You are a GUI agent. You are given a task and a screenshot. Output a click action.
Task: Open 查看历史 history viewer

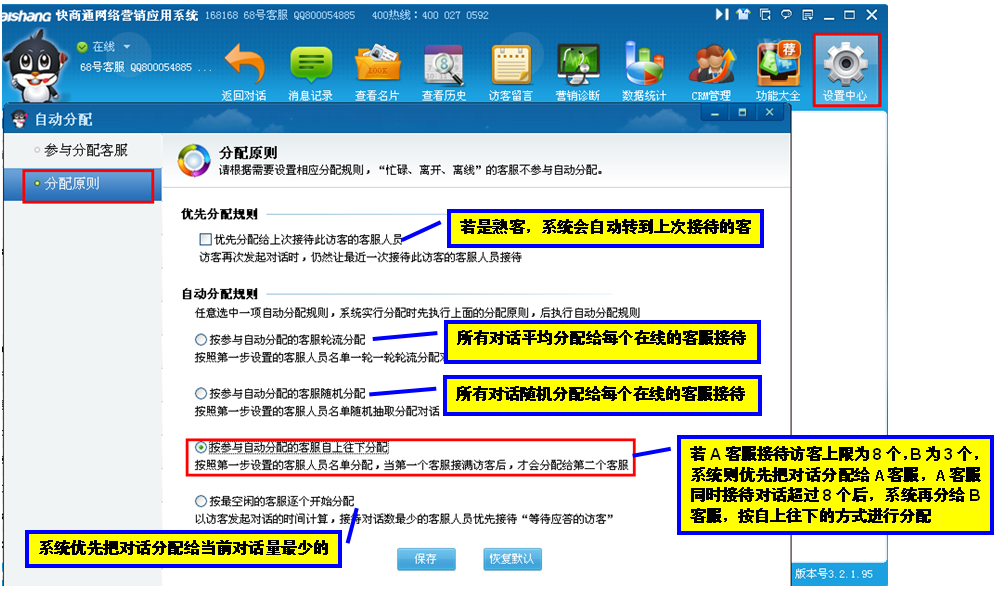coord(443,68)
